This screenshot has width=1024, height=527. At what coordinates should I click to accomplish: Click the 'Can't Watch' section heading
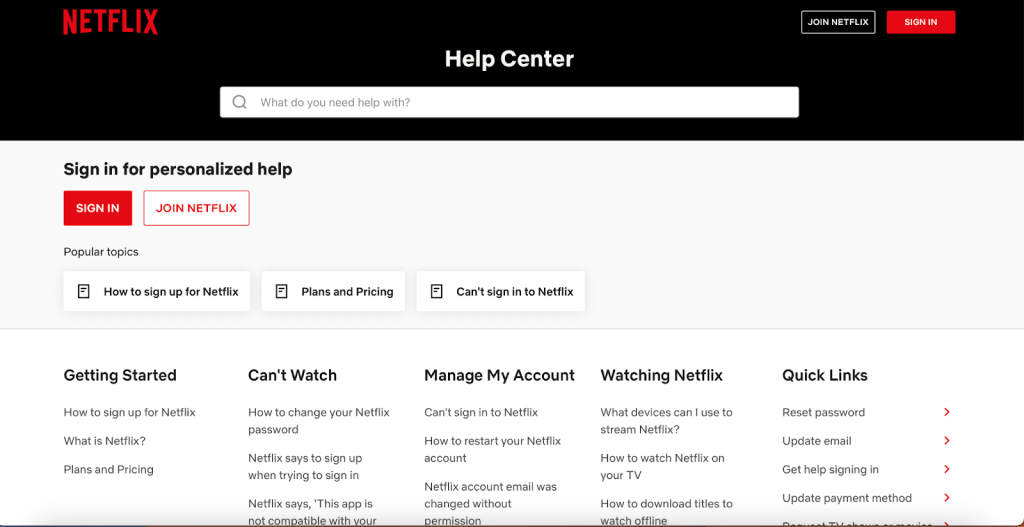click(x=293, y=375)
